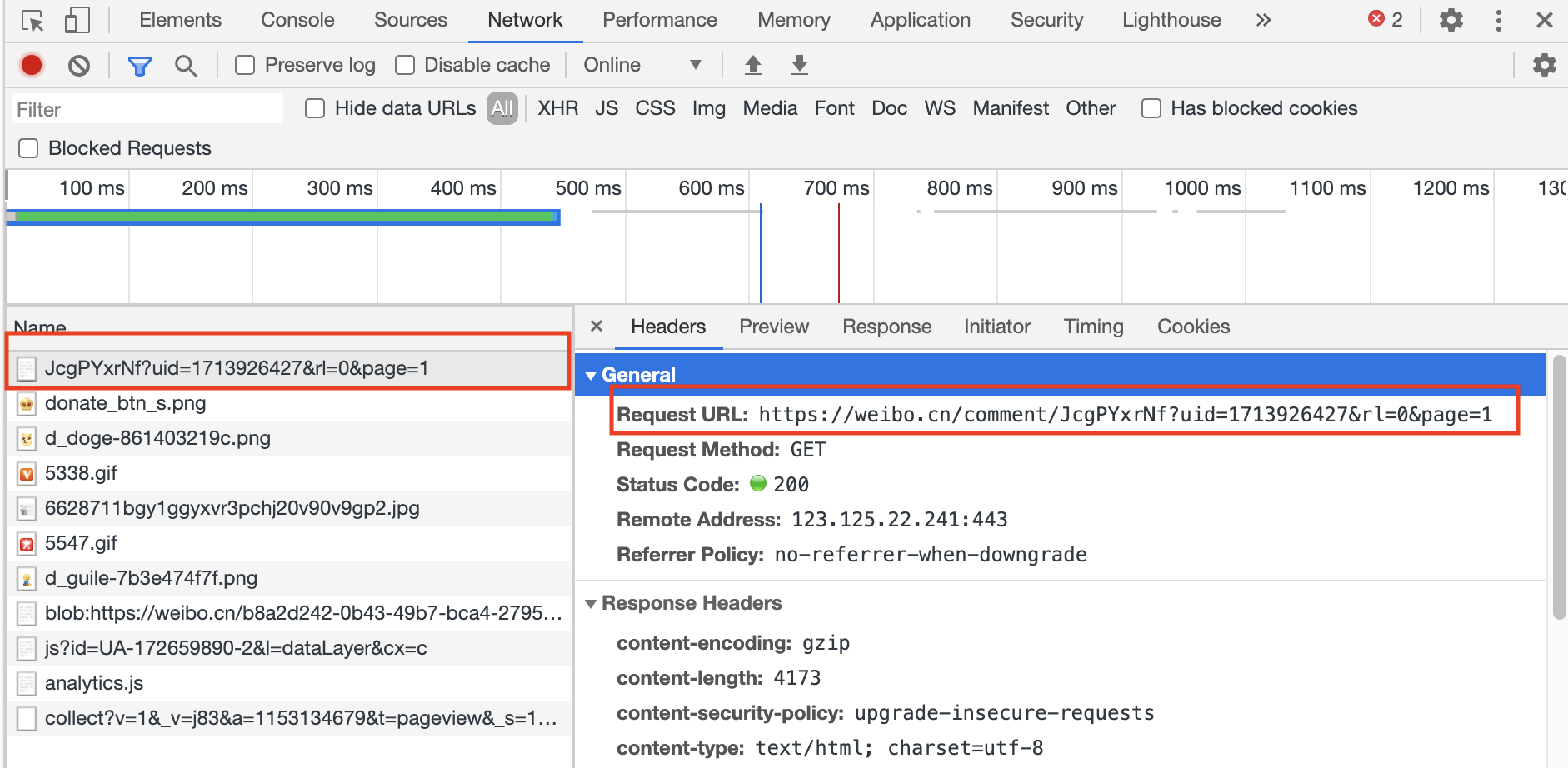Activate the inspect element picker icon
Screen dimensions: 1568x768
tap(32, 20)
